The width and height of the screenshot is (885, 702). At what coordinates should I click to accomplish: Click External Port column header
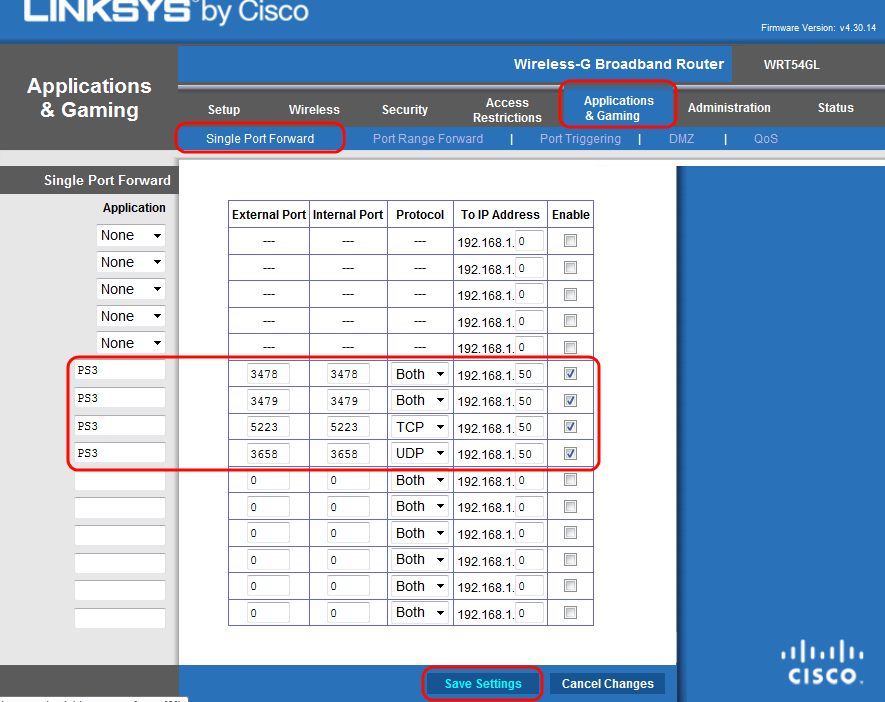click(x=269, y=214)
